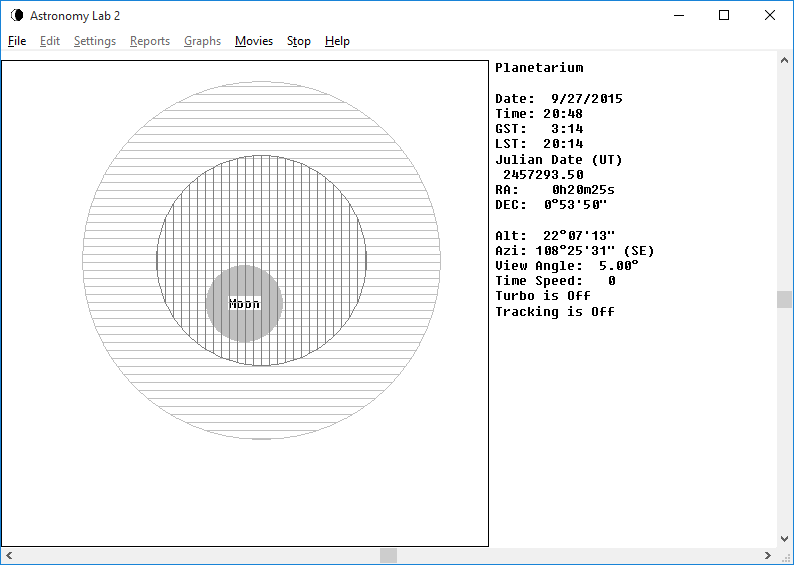Click the vertical scrollbar down arrow
Screen dimensions: 794x565
click(x=785, y=538)
